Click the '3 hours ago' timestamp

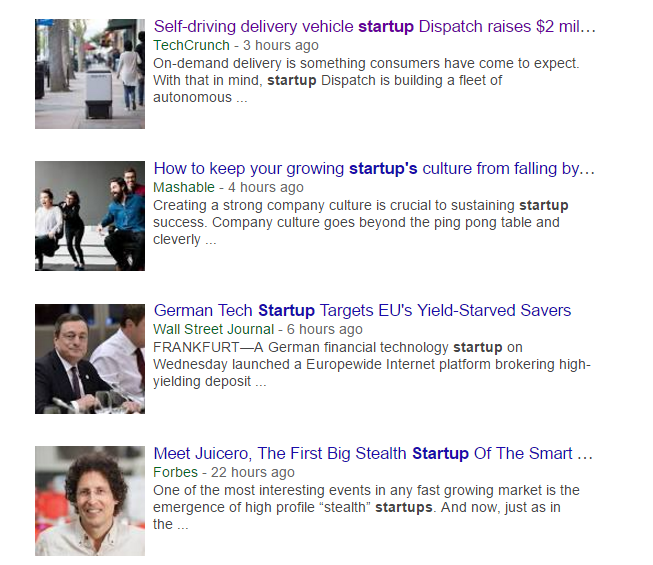pos(281,45)
